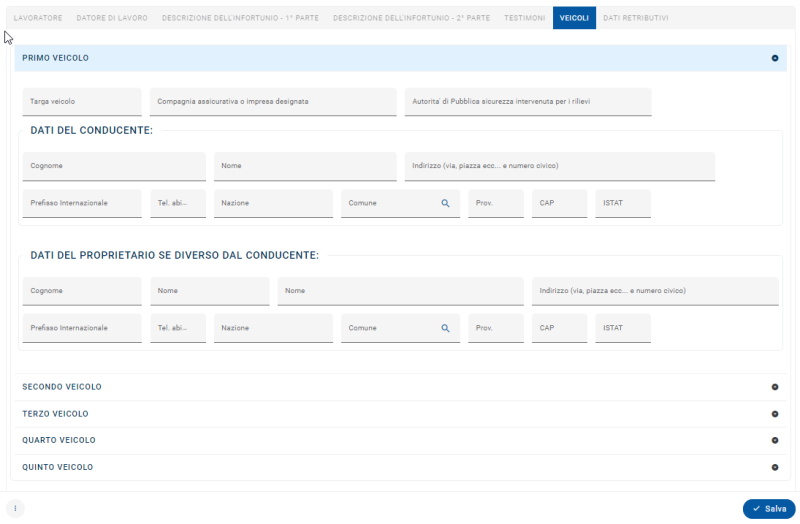Switch to the Lavoratore tab

pos(38,18)
